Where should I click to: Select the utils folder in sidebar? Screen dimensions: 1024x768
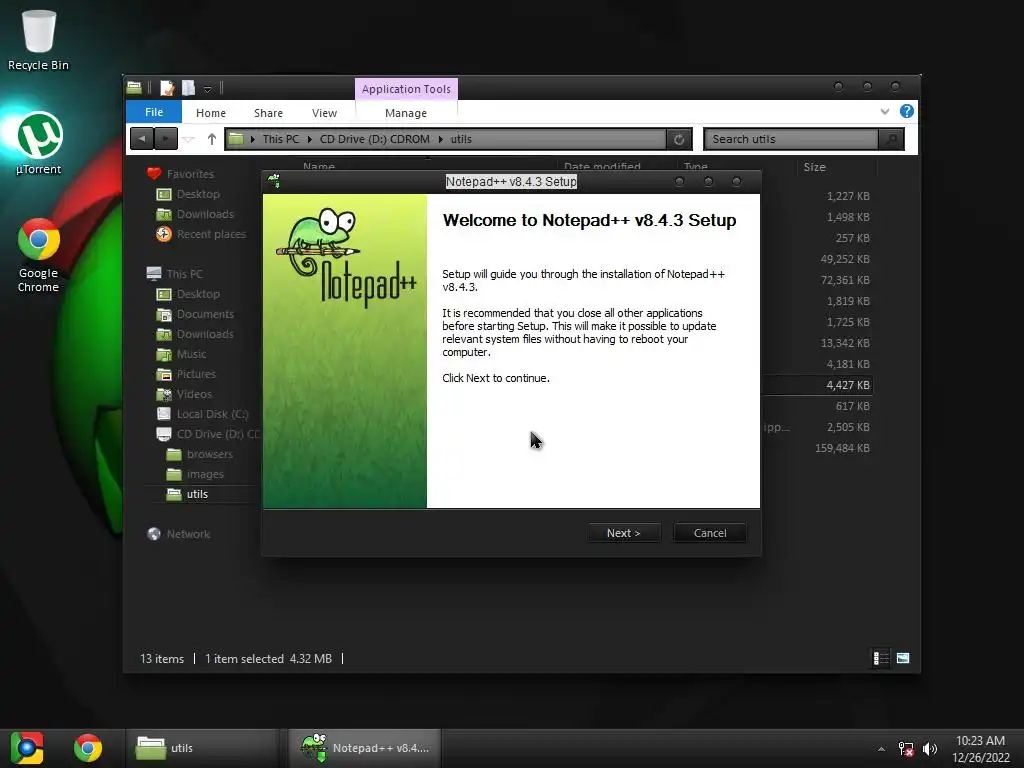coord(197,494)
